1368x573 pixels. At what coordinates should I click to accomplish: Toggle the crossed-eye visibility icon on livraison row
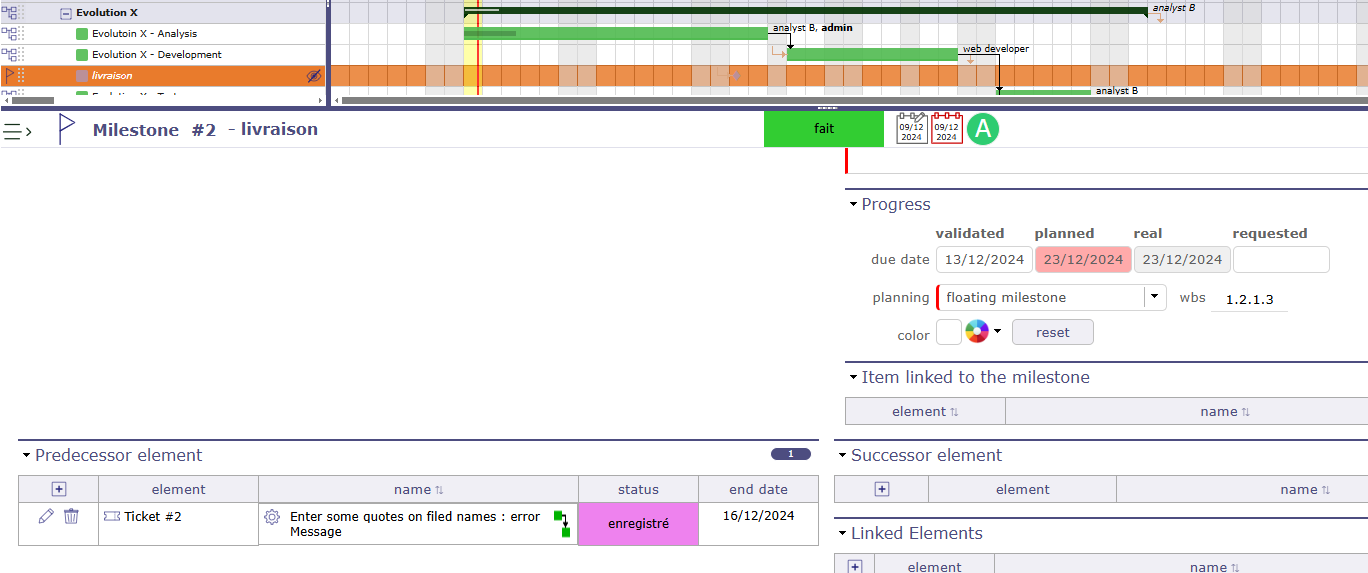314,76
